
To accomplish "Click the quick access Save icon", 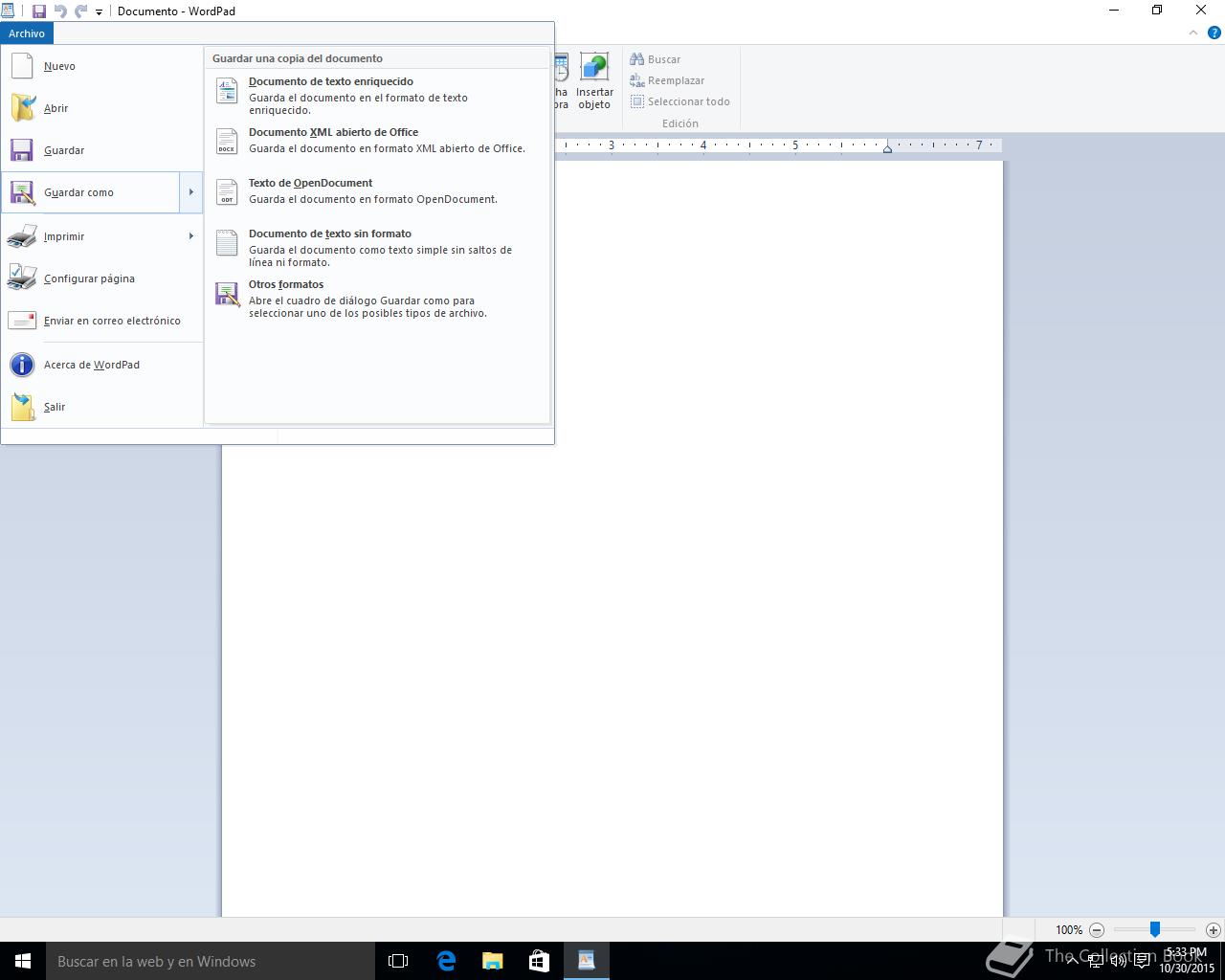I will click(x=39, y=11).
